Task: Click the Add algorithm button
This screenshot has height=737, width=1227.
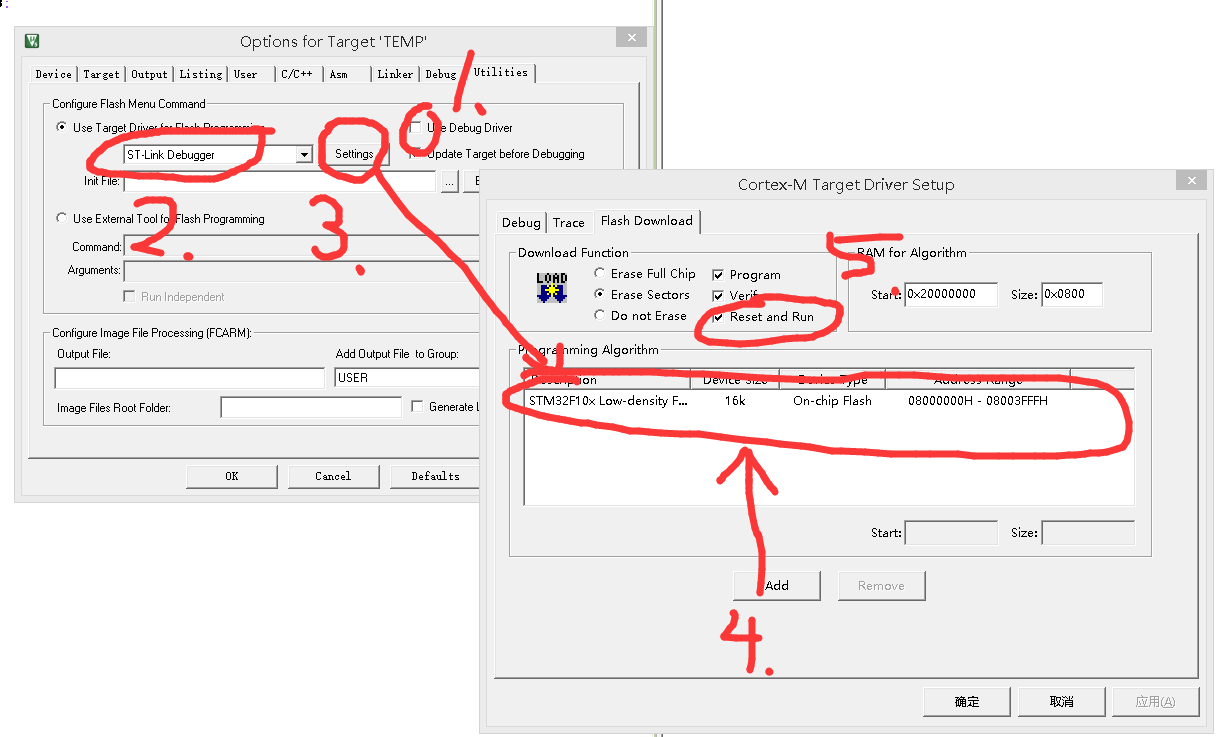Action: click(x=777, y=586)
